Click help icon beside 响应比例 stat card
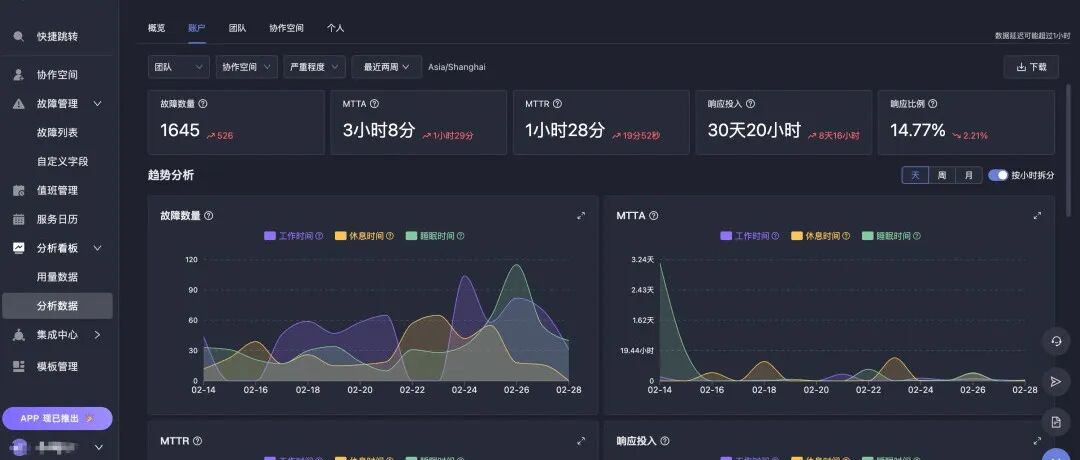1080x460 pixels. (933, 104)
